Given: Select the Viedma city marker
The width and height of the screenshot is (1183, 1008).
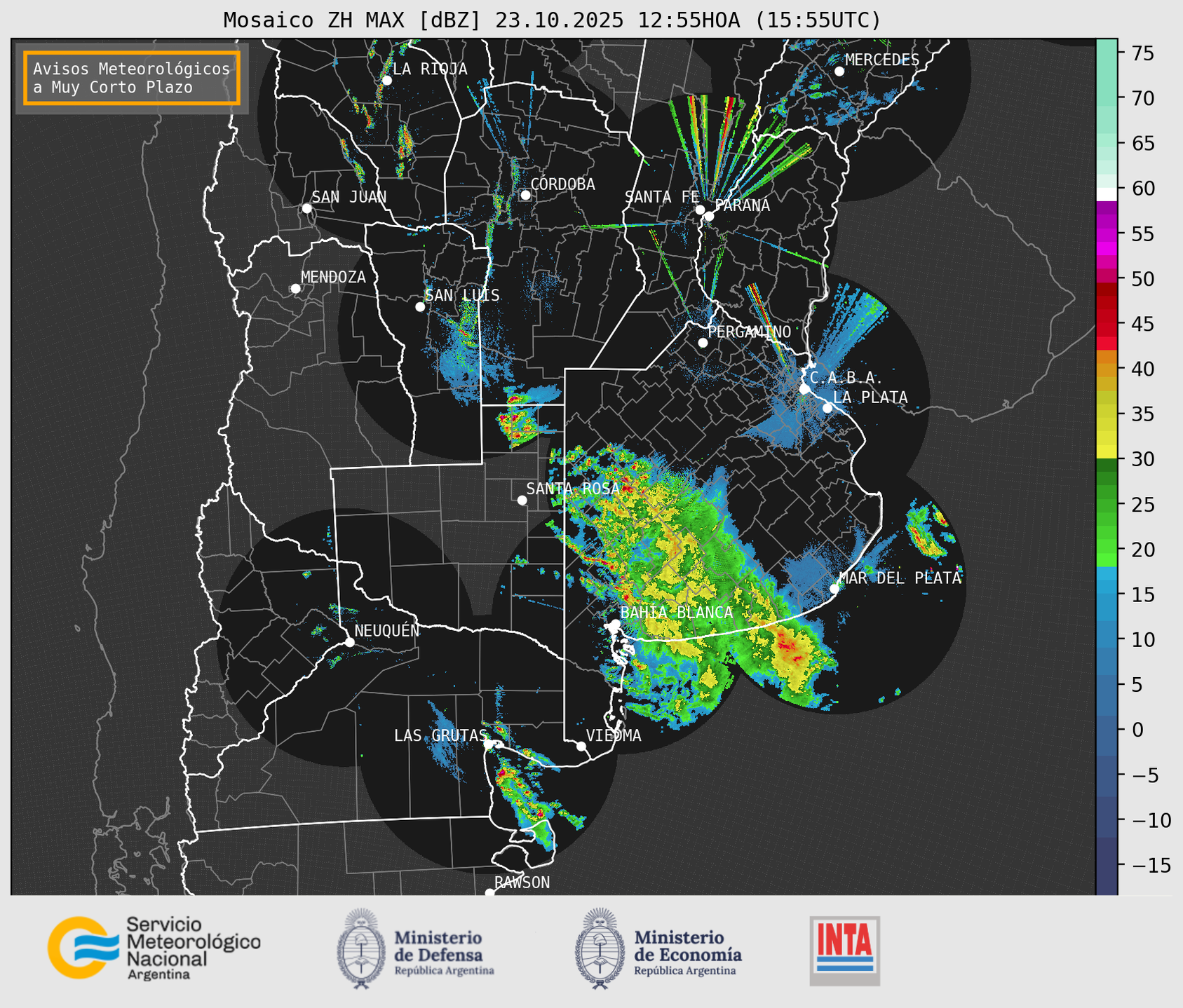Looking at the screenshot, I should coord(581,746).
